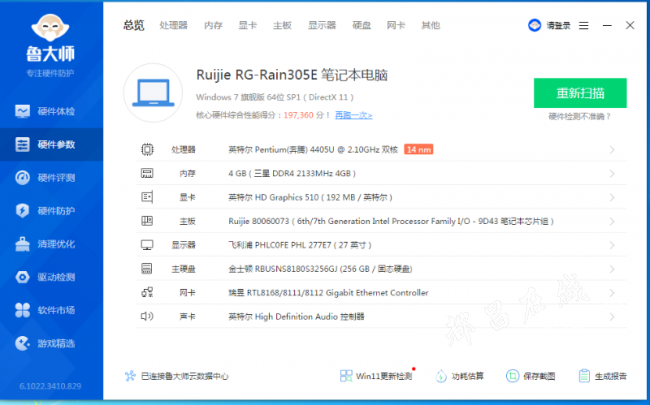Expand the 声卡 row chevron
The width and height of the screenshot is (650, 405).
pos(612,317)
